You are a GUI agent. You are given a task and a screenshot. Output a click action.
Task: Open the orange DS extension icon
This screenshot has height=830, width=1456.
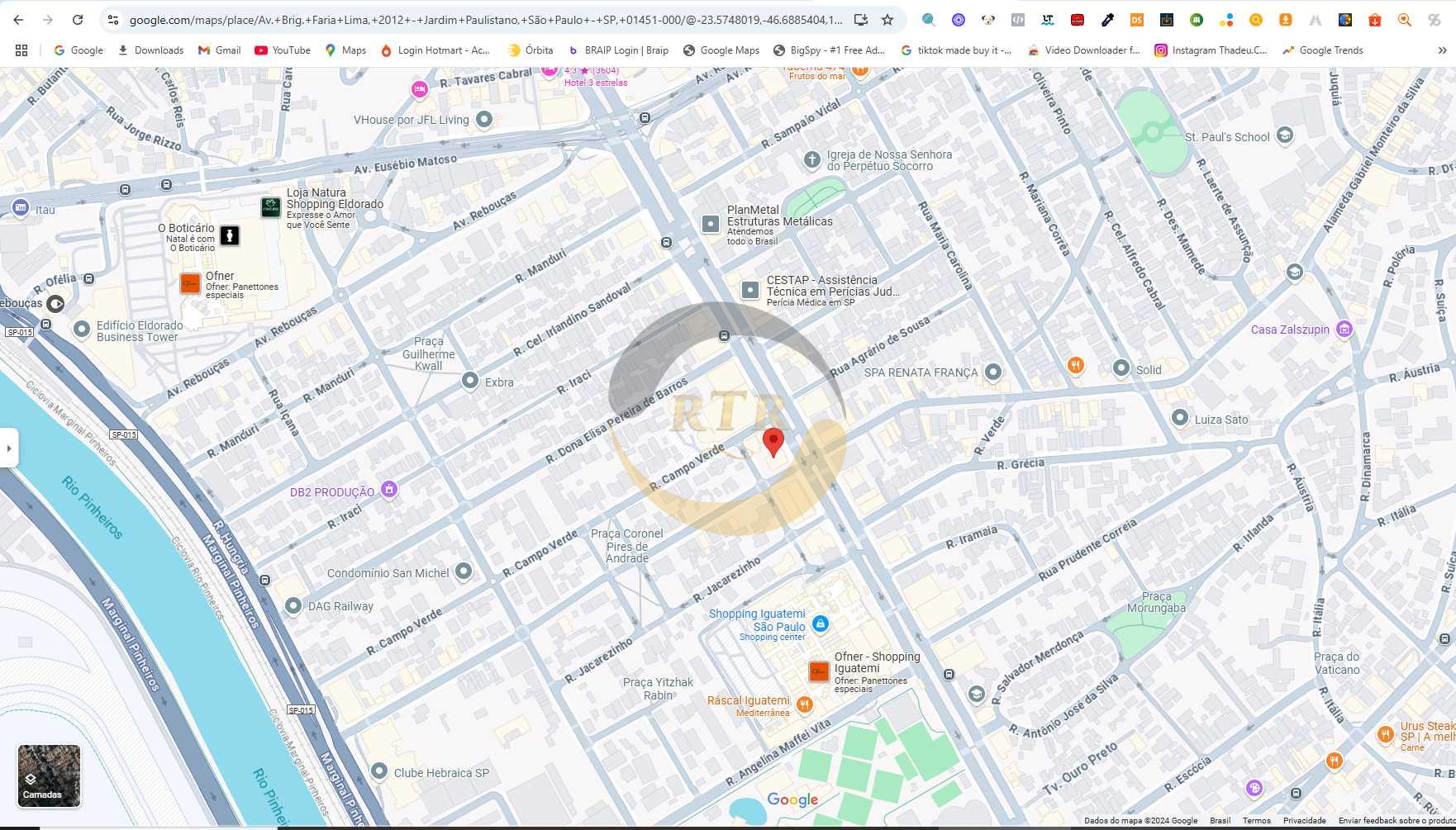1137,20
